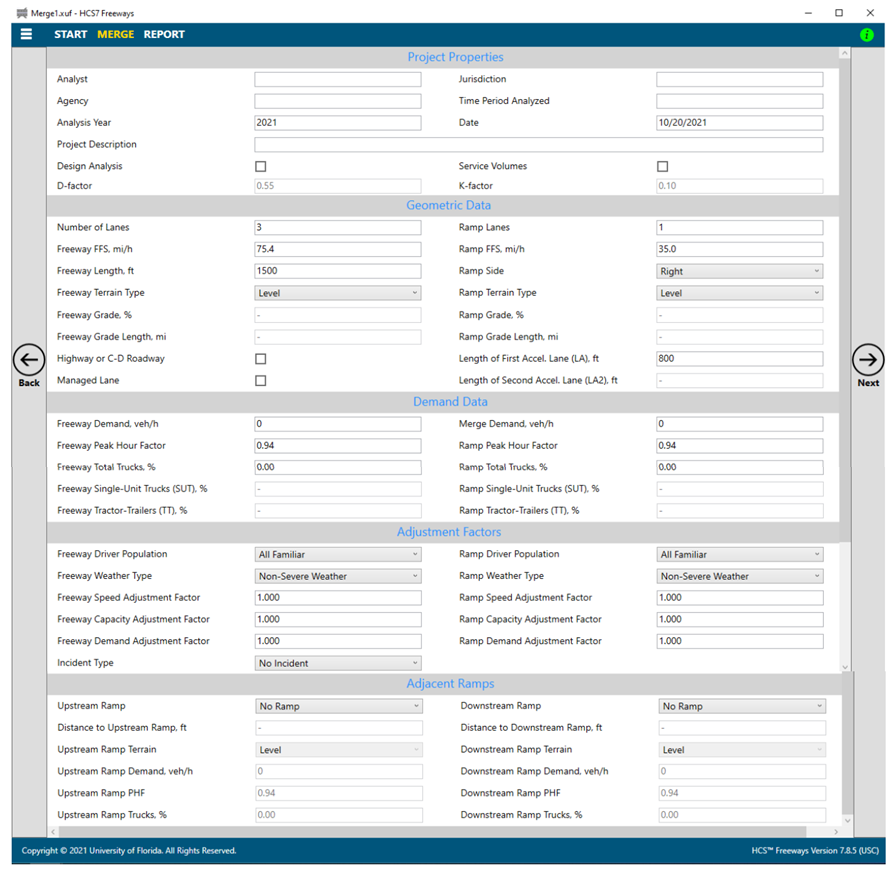The image size is (896, 874).
Task: Switch to the START tab
Action: click(x=70, y=34)
